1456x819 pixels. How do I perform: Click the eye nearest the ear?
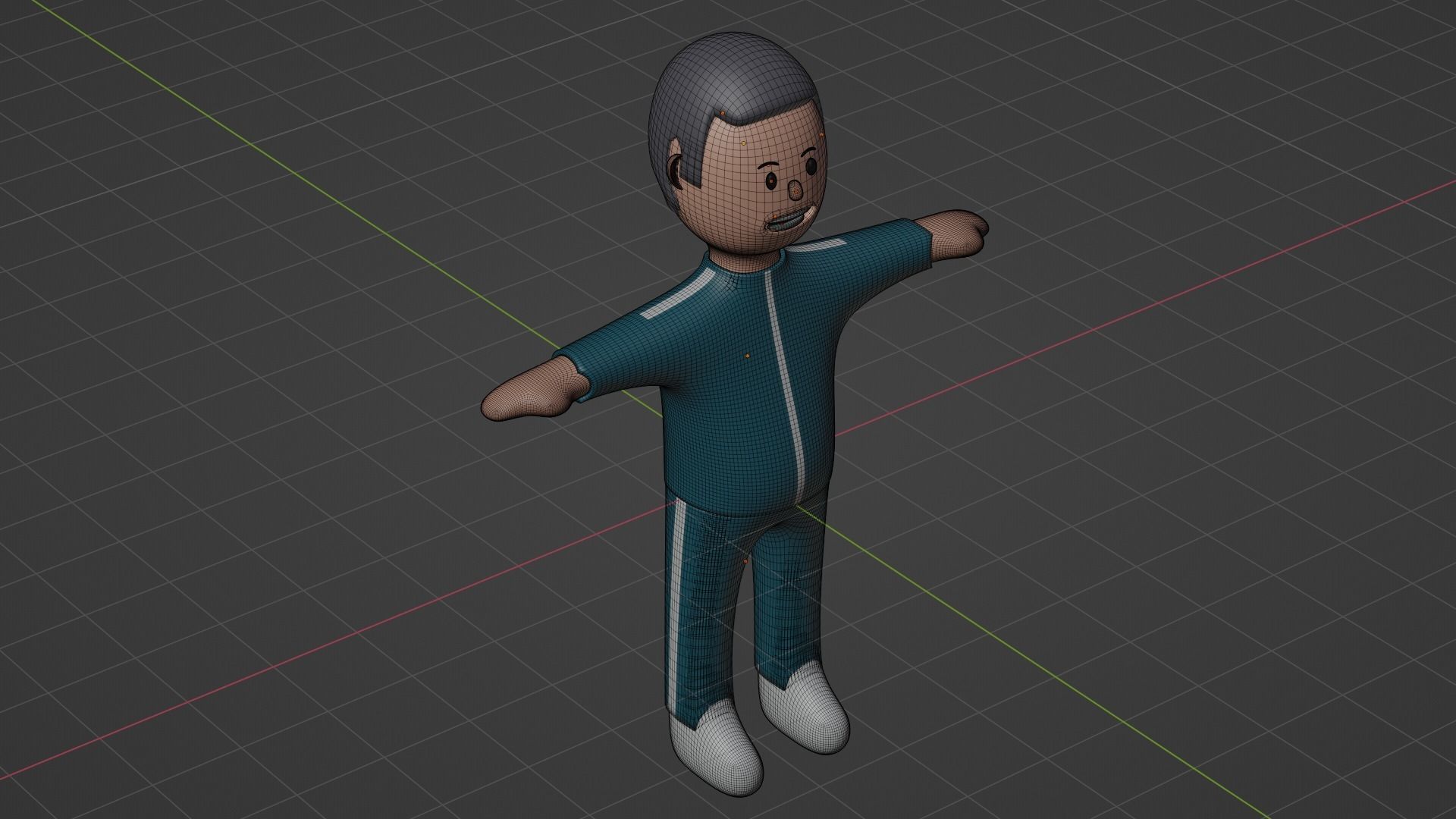click(771, 181)
